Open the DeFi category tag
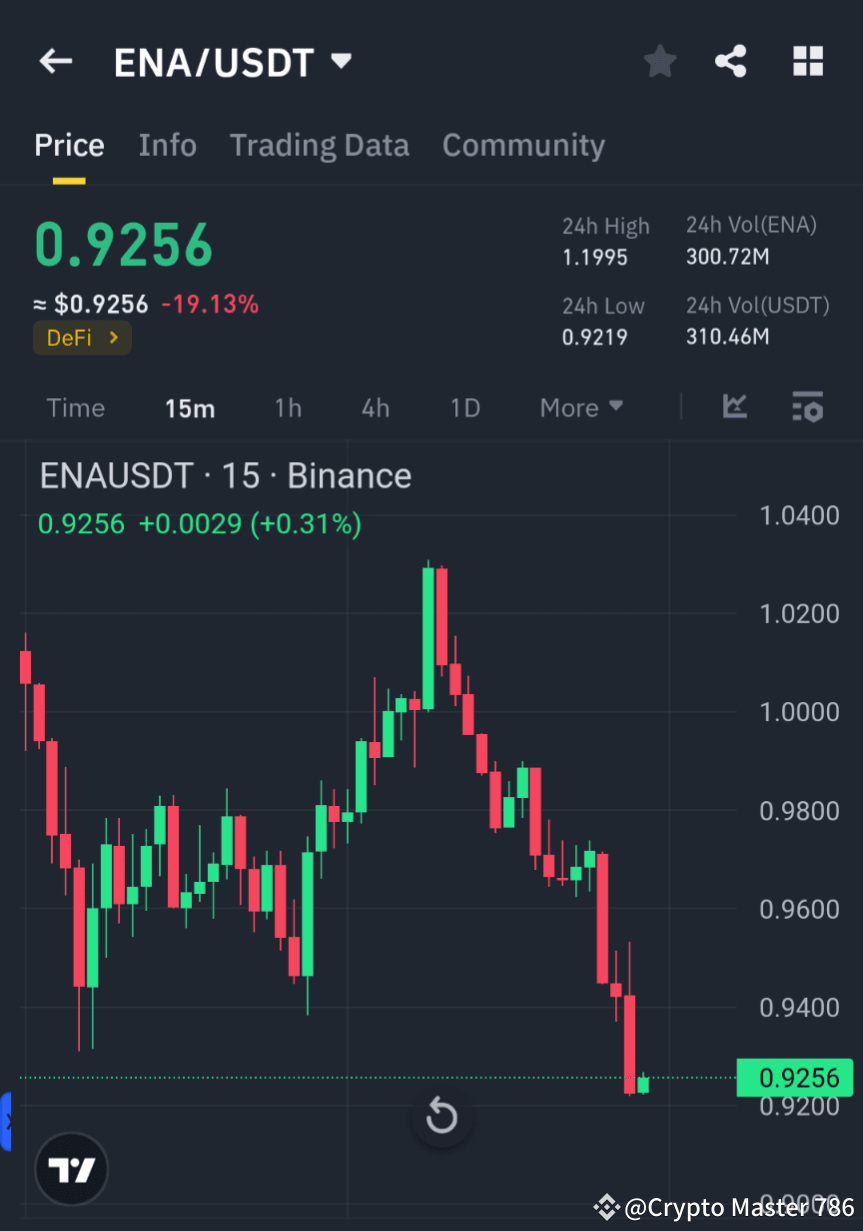The width and height of the screenshot is (863, 1231). pos(82,337)
